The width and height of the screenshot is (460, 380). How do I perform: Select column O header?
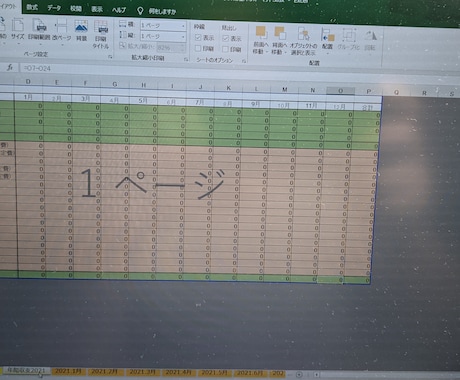[340, 91]
